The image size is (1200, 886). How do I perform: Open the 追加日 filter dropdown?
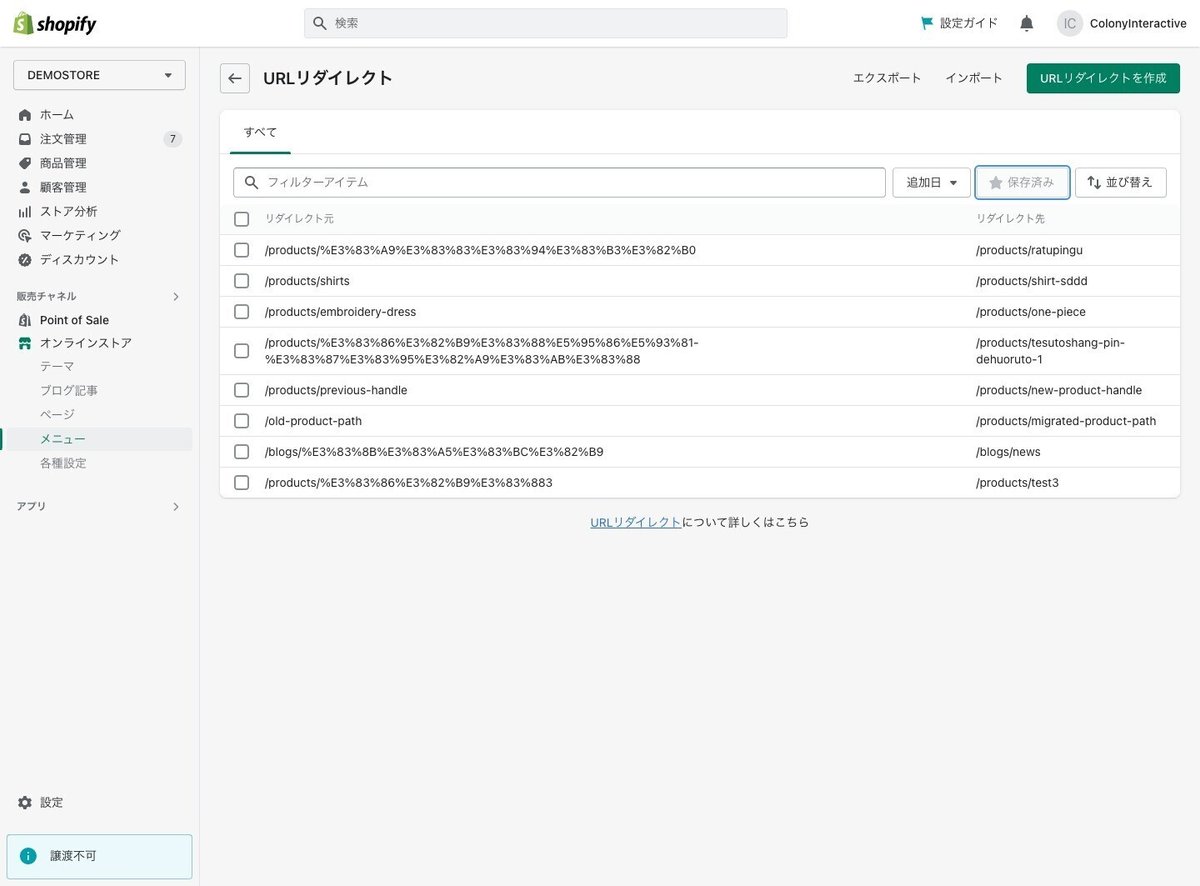(x=931, y=183)
